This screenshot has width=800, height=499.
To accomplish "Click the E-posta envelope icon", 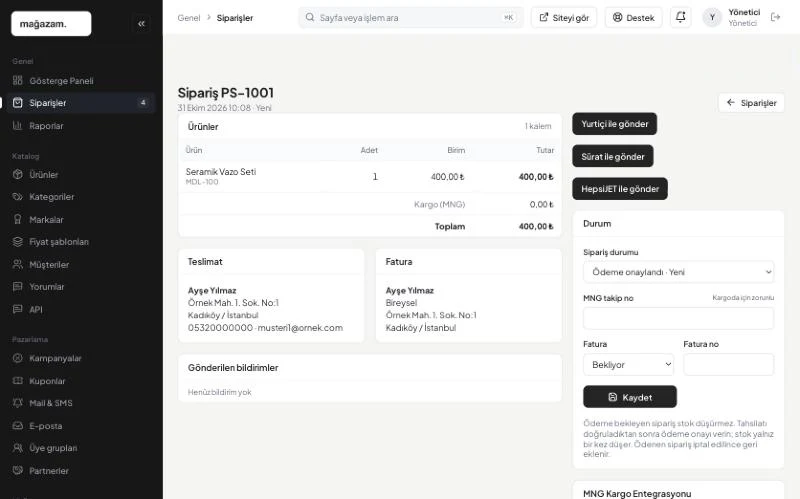I will pyautogui.click(x=18, y=426).
